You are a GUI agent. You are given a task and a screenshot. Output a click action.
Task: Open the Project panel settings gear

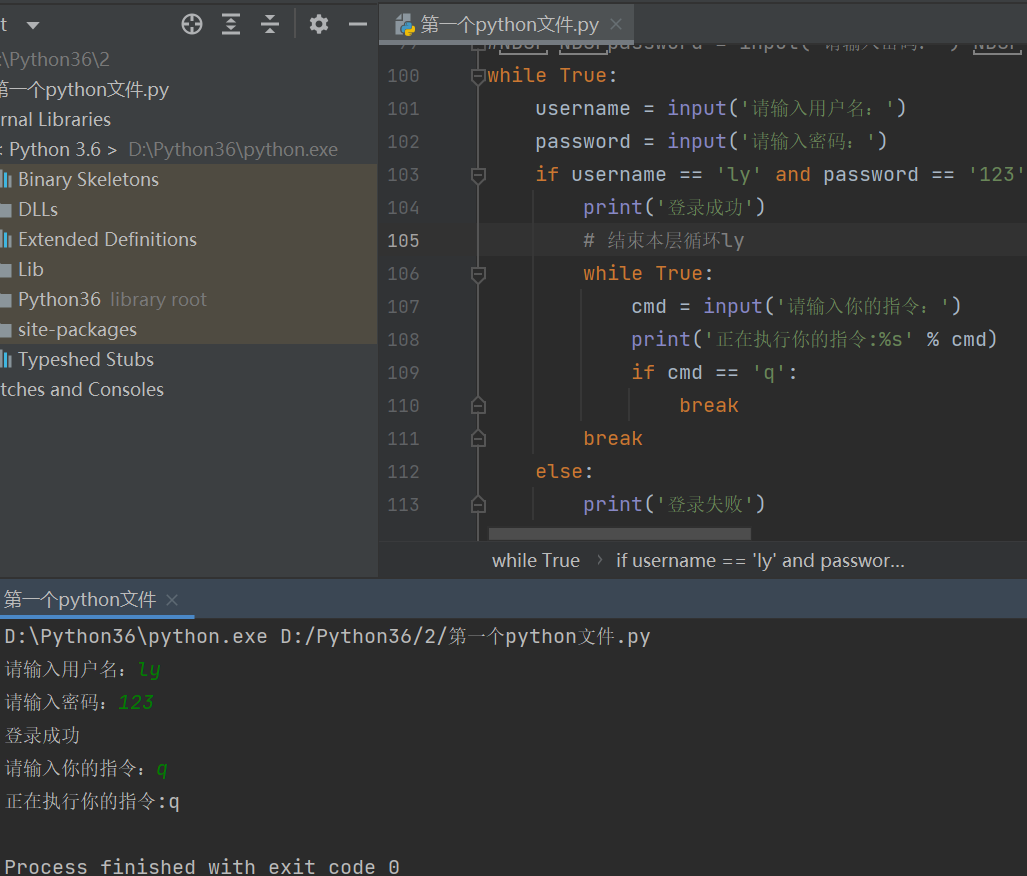[x=319, y=25]
